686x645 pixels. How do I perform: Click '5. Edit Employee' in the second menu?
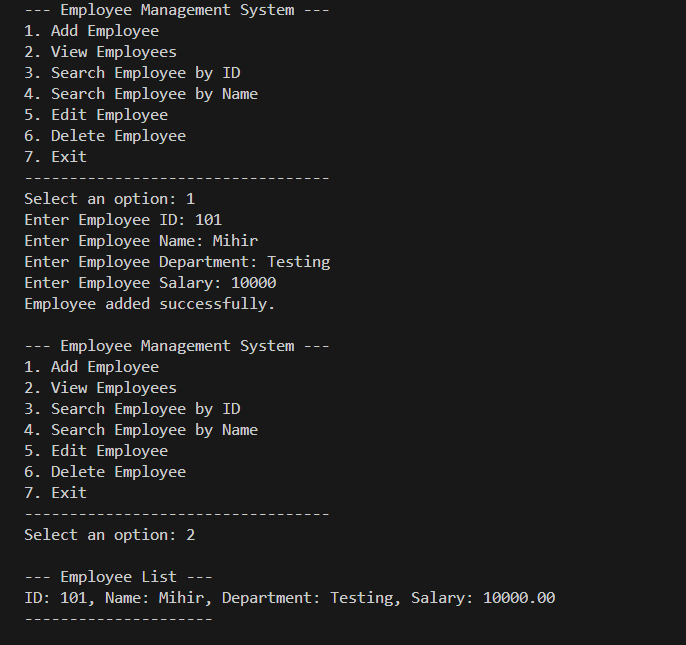tap(96, 451)
